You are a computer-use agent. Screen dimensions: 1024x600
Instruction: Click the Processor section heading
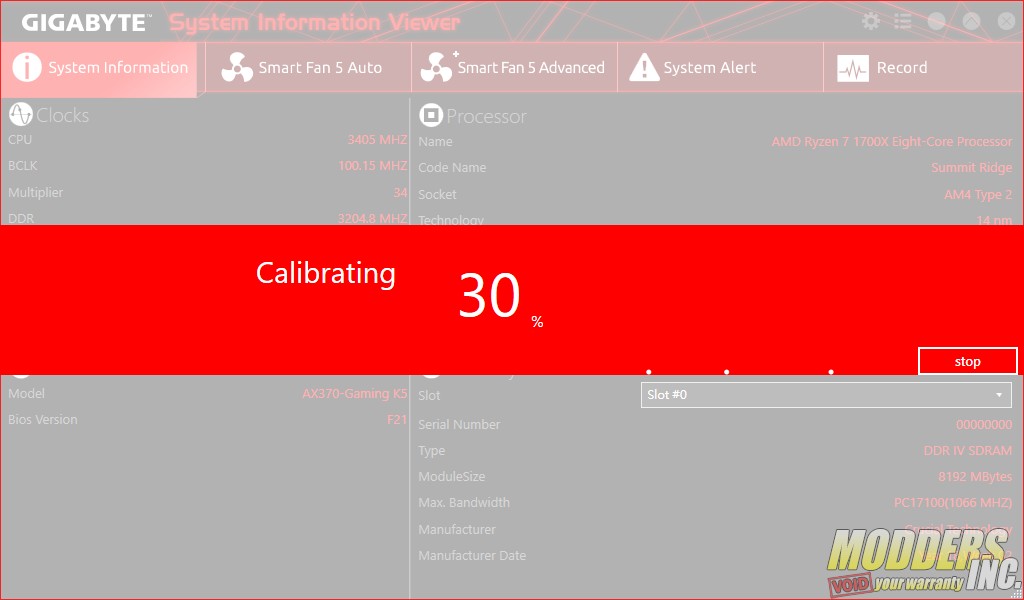[x=487, y=116]
